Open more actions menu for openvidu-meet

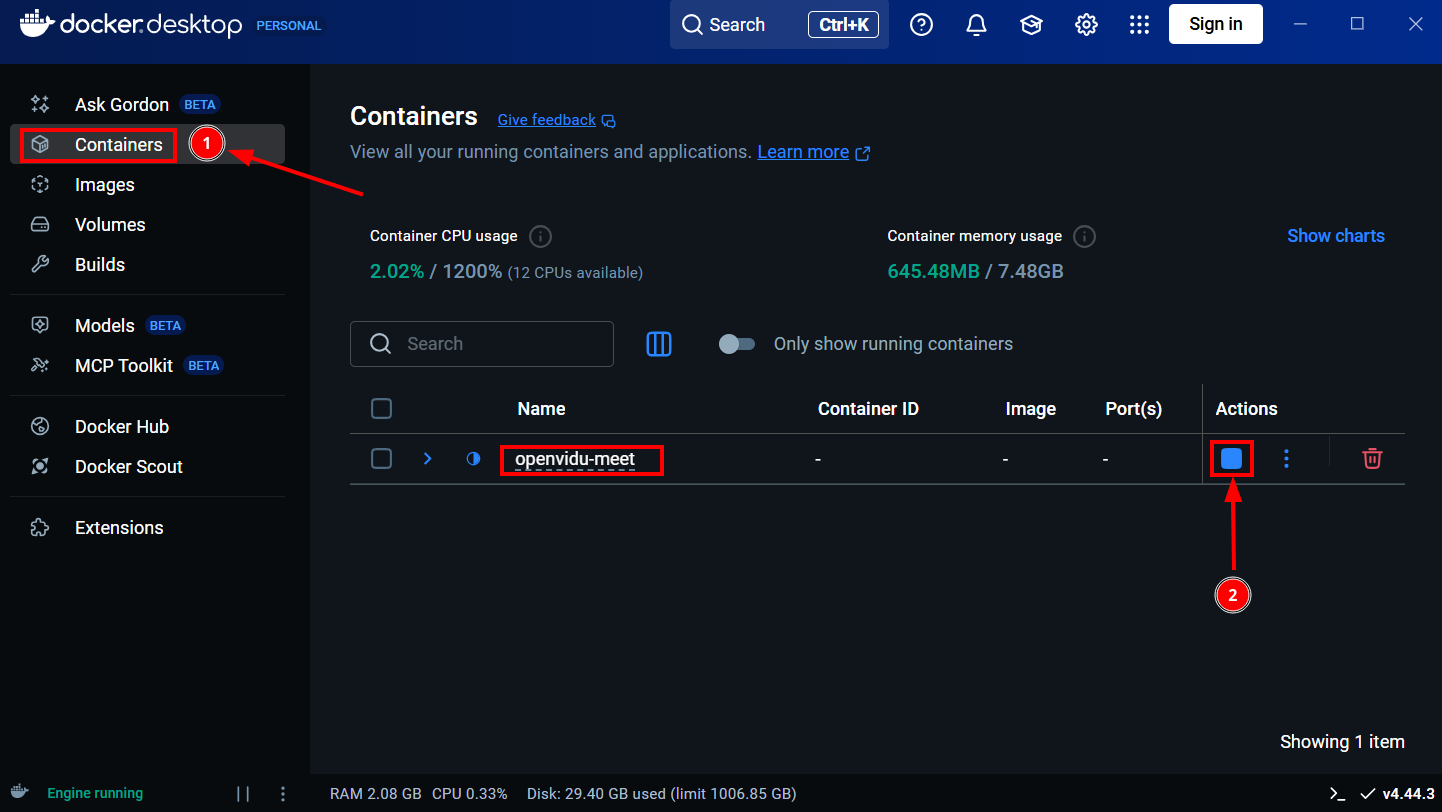(1286, 459)
